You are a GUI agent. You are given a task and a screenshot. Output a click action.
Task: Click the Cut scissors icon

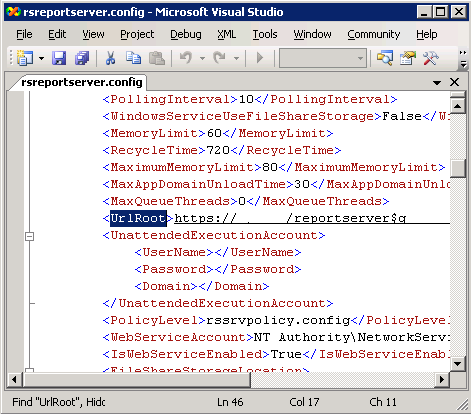(x=110, y=58)
